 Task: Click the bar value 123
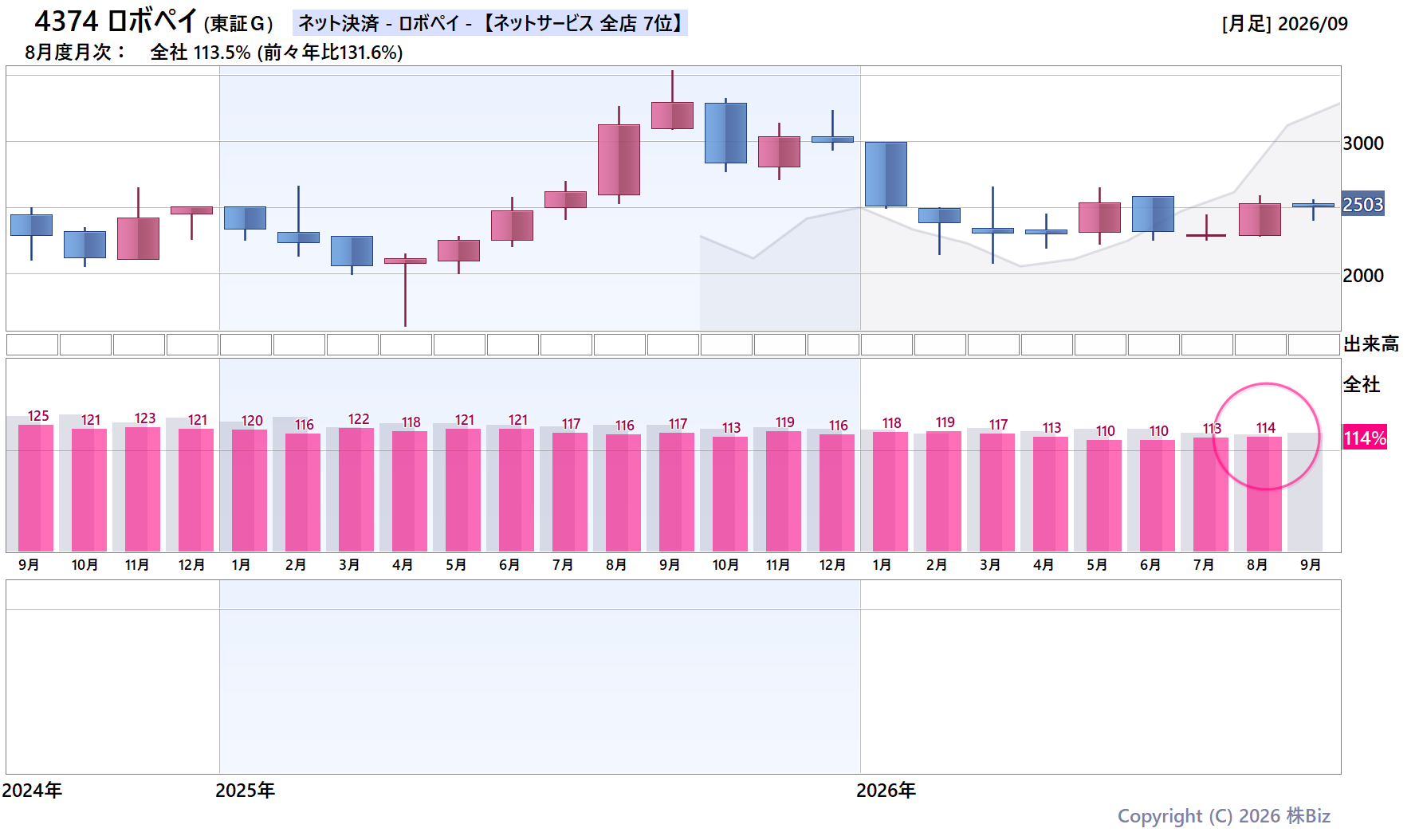coord(145,418)
